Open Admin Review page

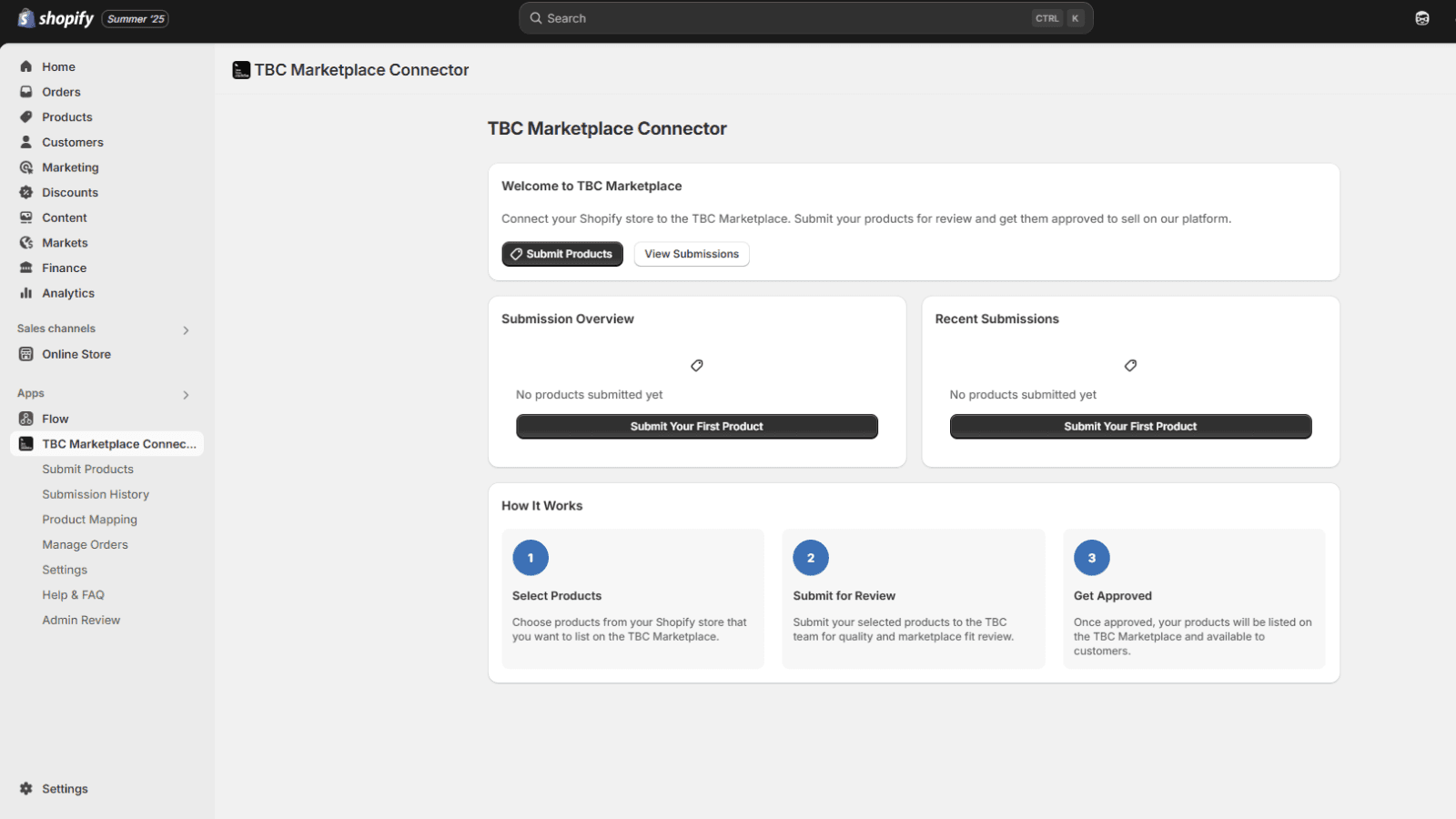click(81, 621)
